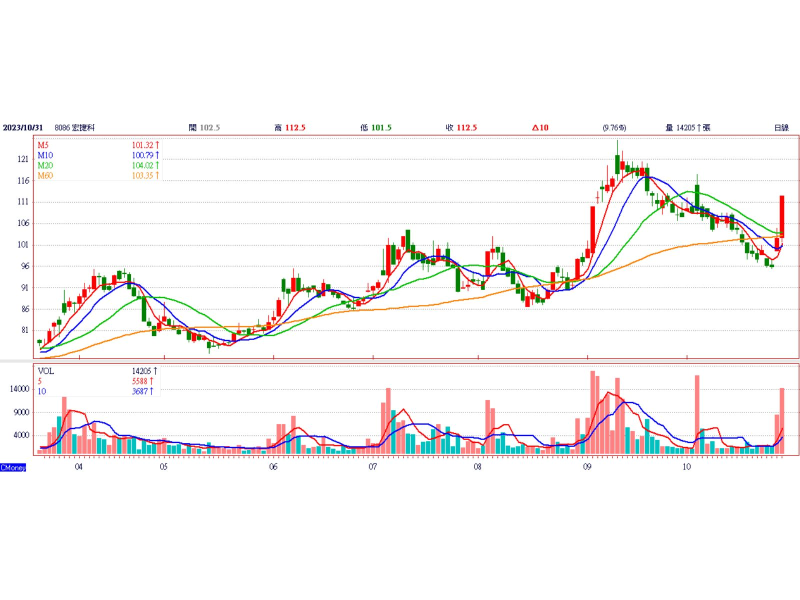Click the price change indicator △10

(541, 128)
